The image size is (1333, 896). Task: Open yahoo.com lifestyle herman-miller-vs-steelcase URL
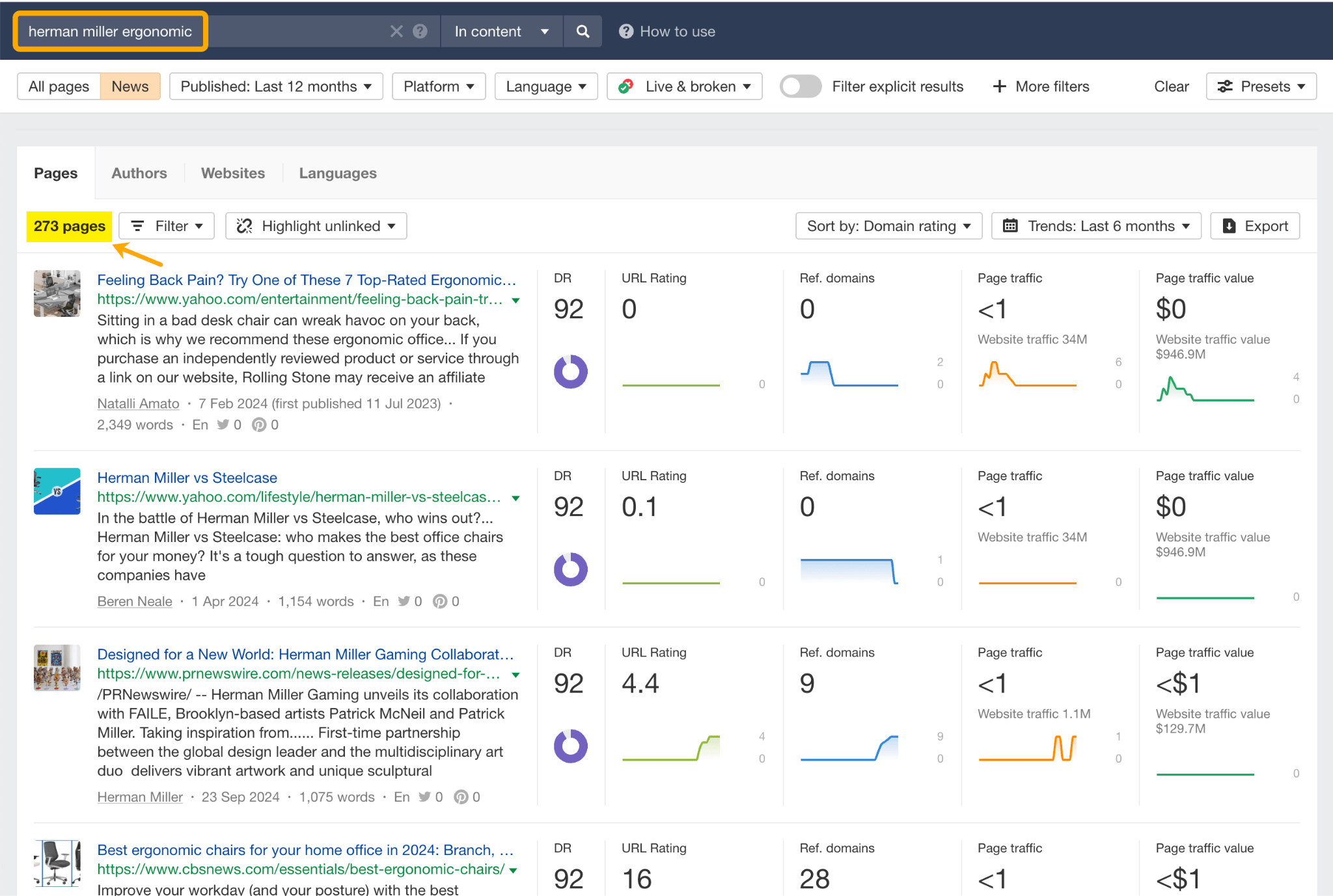pos(299,497)
